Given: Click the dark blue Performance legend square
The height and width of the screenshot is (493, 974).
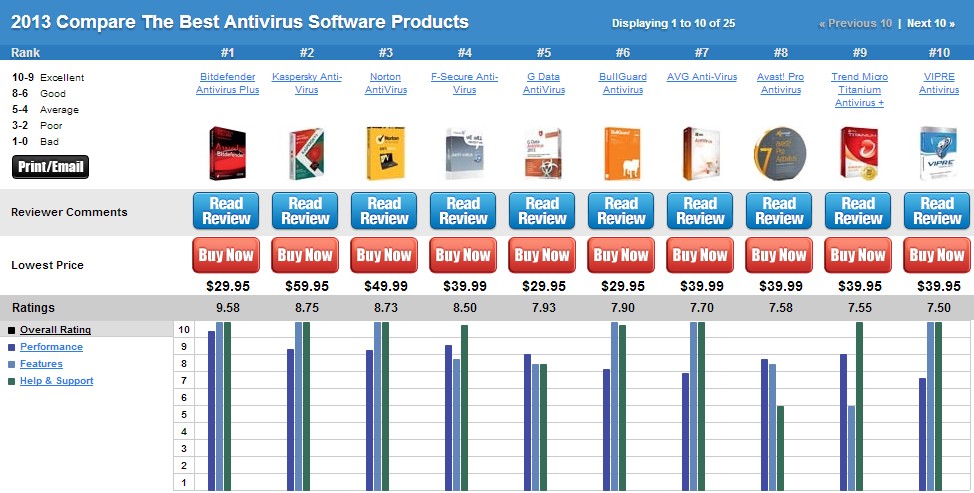Looking at the screenshot, I should tap(11, 348).
